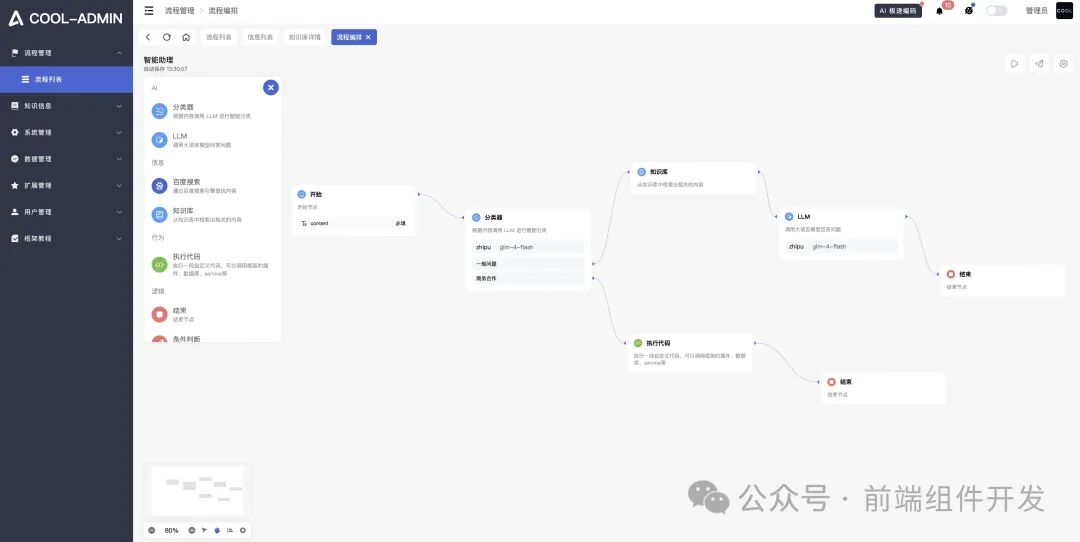Click the content field in 开始 node
This screenshot has height=542, width=1080.
click(354, 223)
